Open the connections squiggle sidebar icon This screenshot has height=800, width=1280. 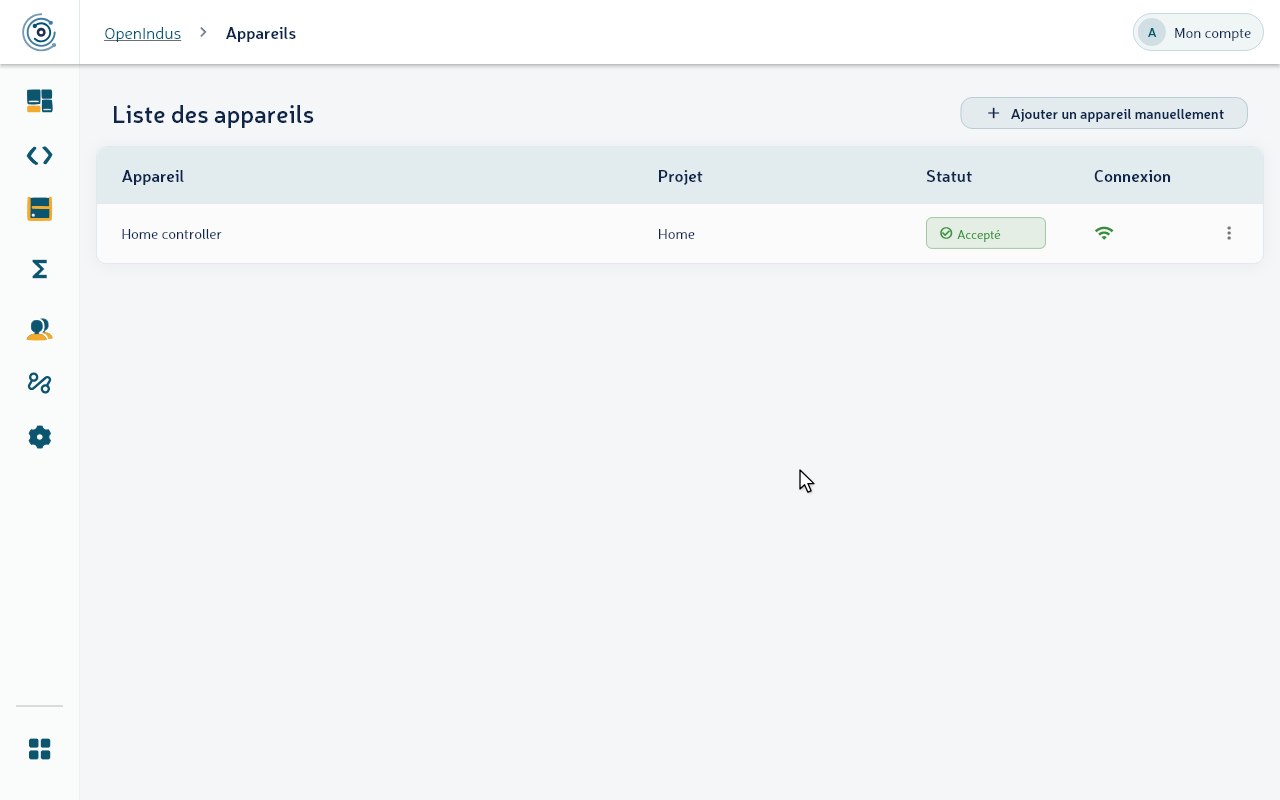coord(39,383)
